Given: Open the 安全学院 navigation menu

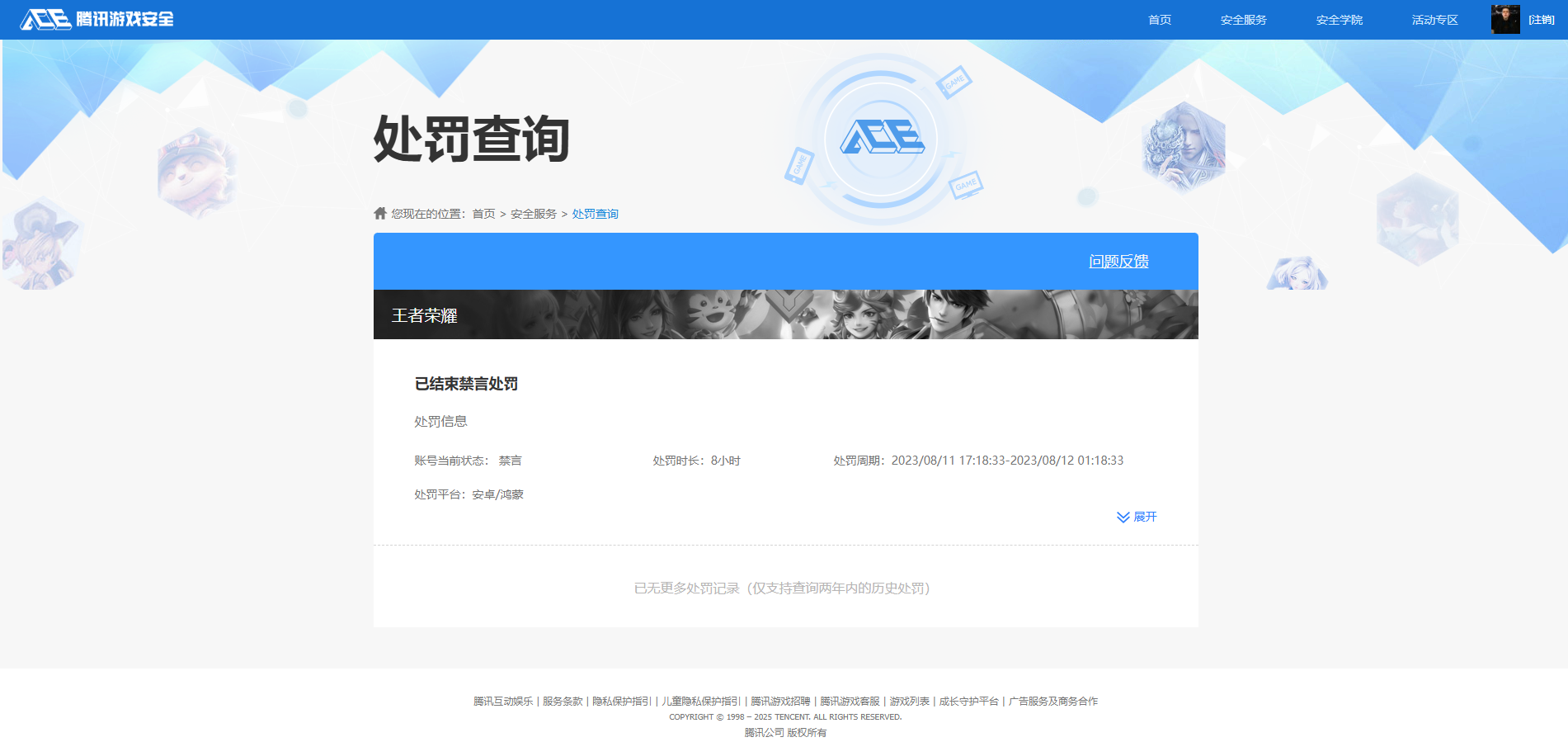Looking at the screenshot, I should (x=1340, y=20).
